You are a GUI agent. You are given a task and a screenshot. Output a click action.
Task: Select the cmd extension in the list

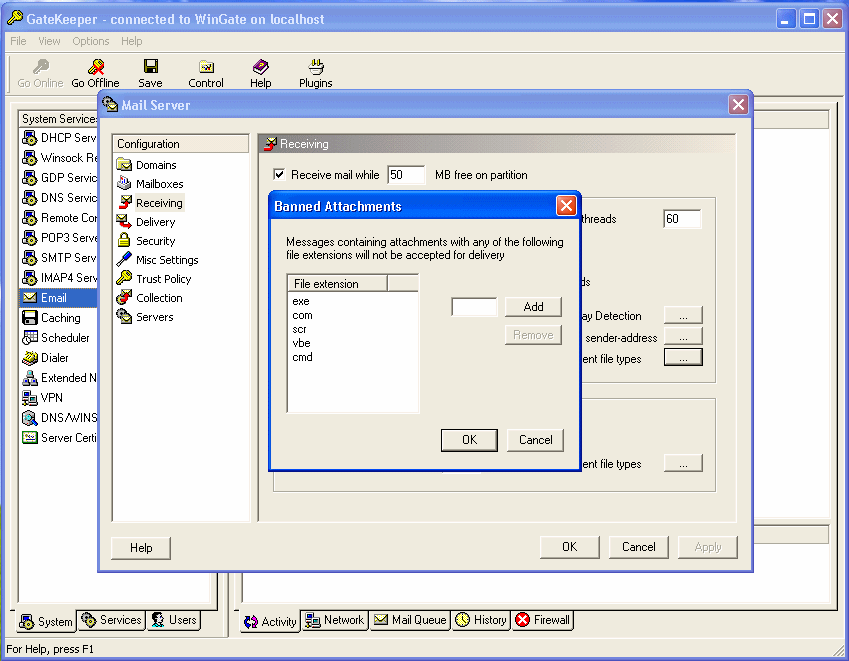tap(302, 357)
